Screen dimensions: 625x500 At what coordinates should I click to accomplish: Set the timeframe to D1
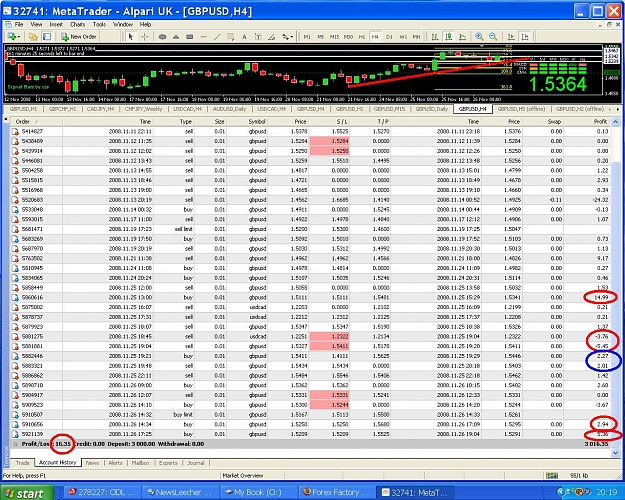(x=389, y=37)
